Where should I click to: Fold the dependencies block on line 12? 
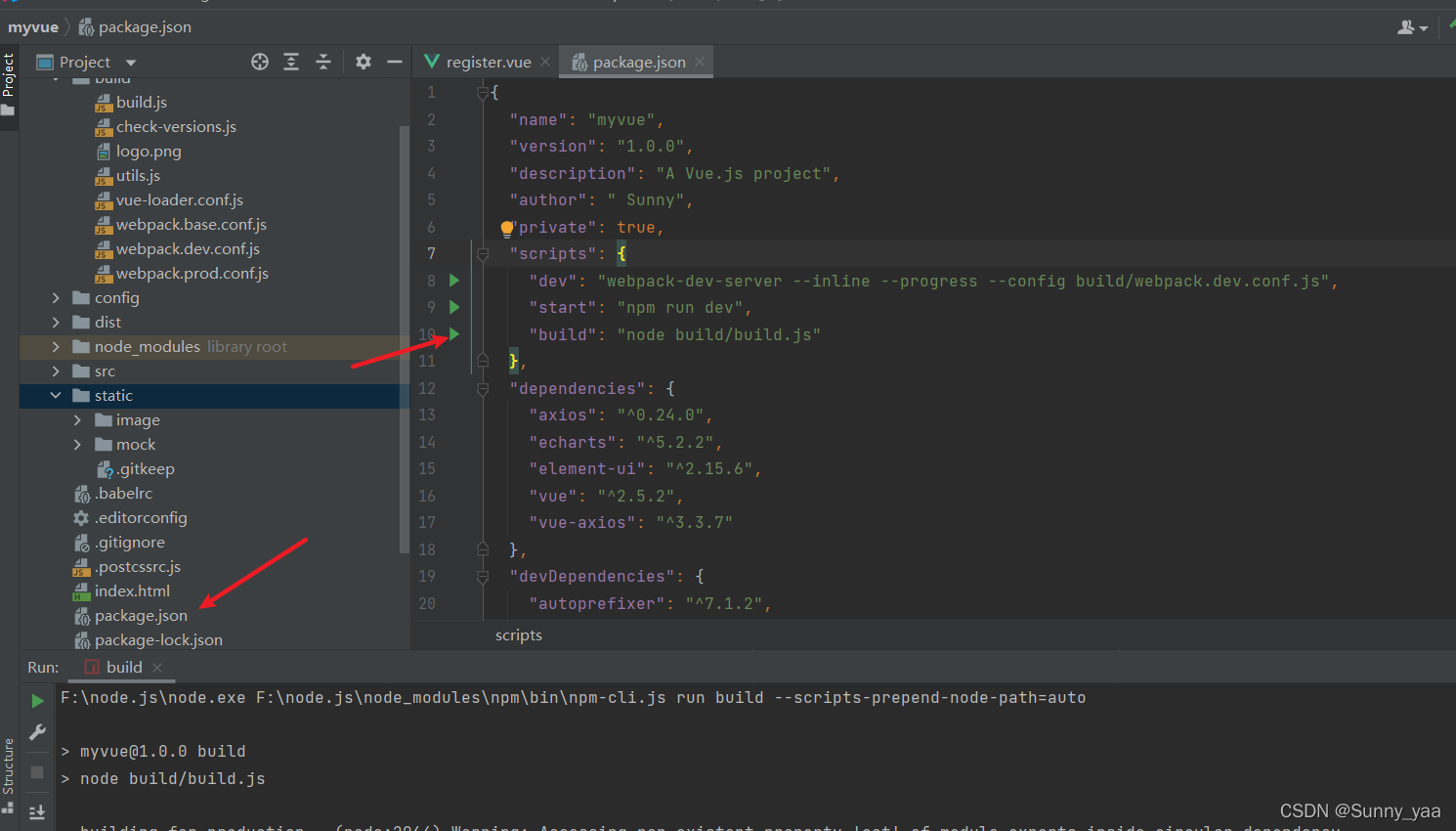pos(483,389)
